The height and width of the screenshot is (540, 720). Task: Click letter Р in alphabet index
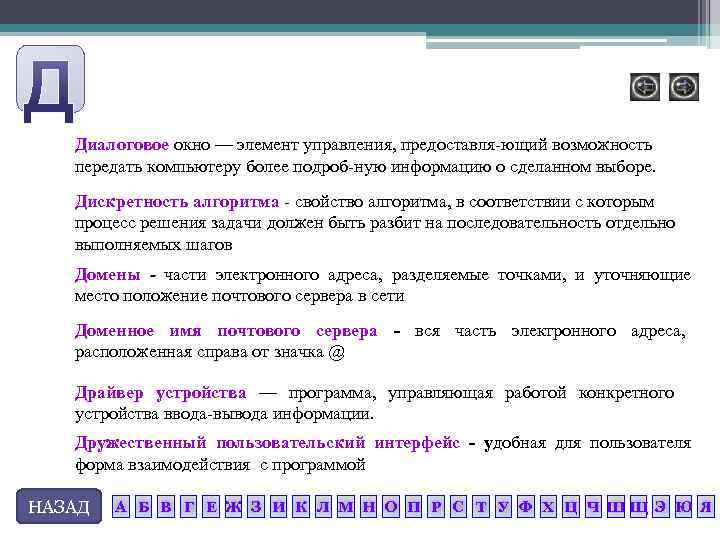pyautogui.click(x=436, y=507)
